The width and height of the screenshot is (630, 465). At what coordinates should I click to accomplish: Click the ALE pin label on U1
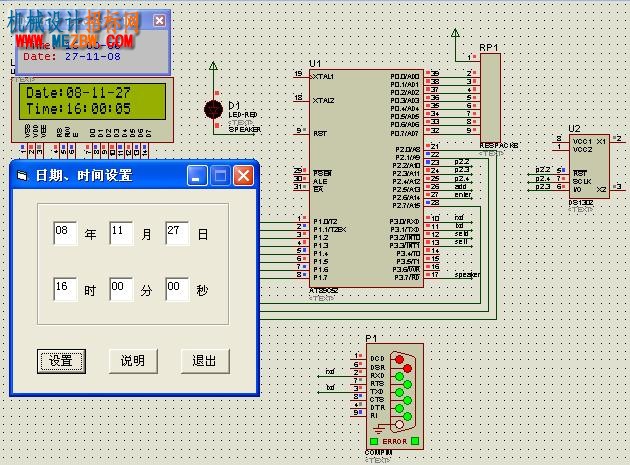click(x=320, y=181)
